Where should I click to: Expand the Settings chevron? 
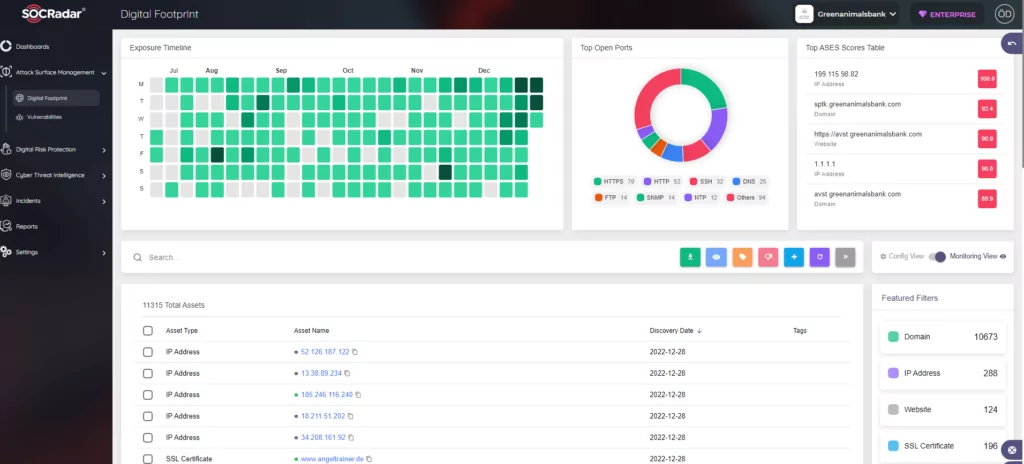[x=104, y=252]
